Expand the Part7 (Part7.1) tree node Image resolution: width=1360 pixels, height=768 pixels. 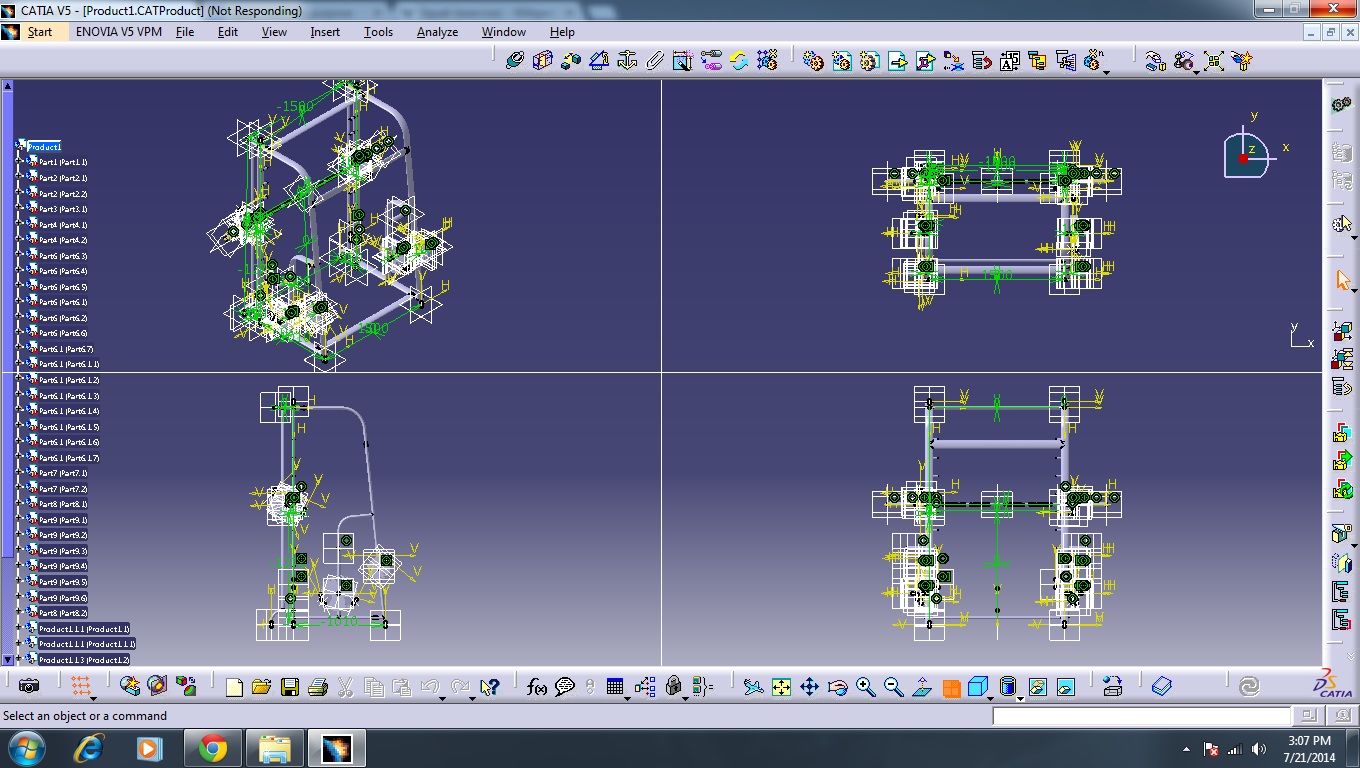19,473
